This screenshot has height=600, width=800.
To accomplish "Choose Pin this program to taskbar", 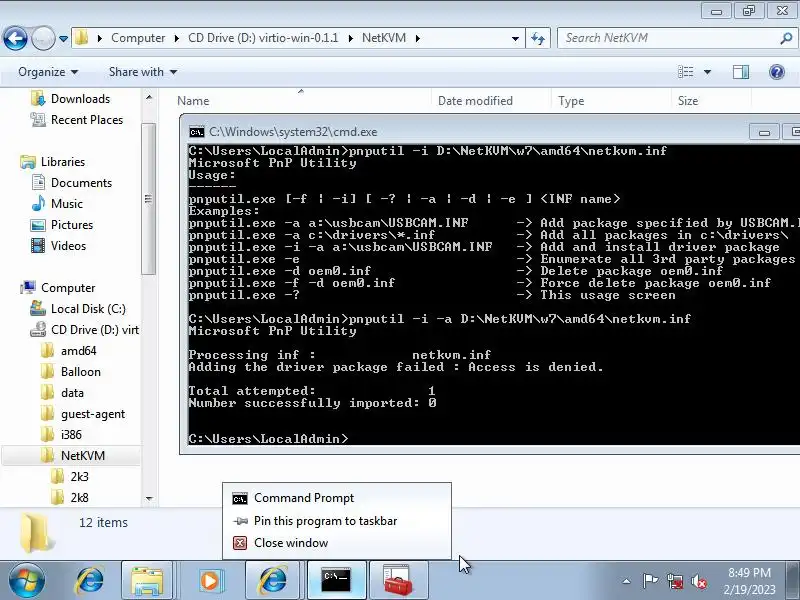I will [x=337, y=521].
